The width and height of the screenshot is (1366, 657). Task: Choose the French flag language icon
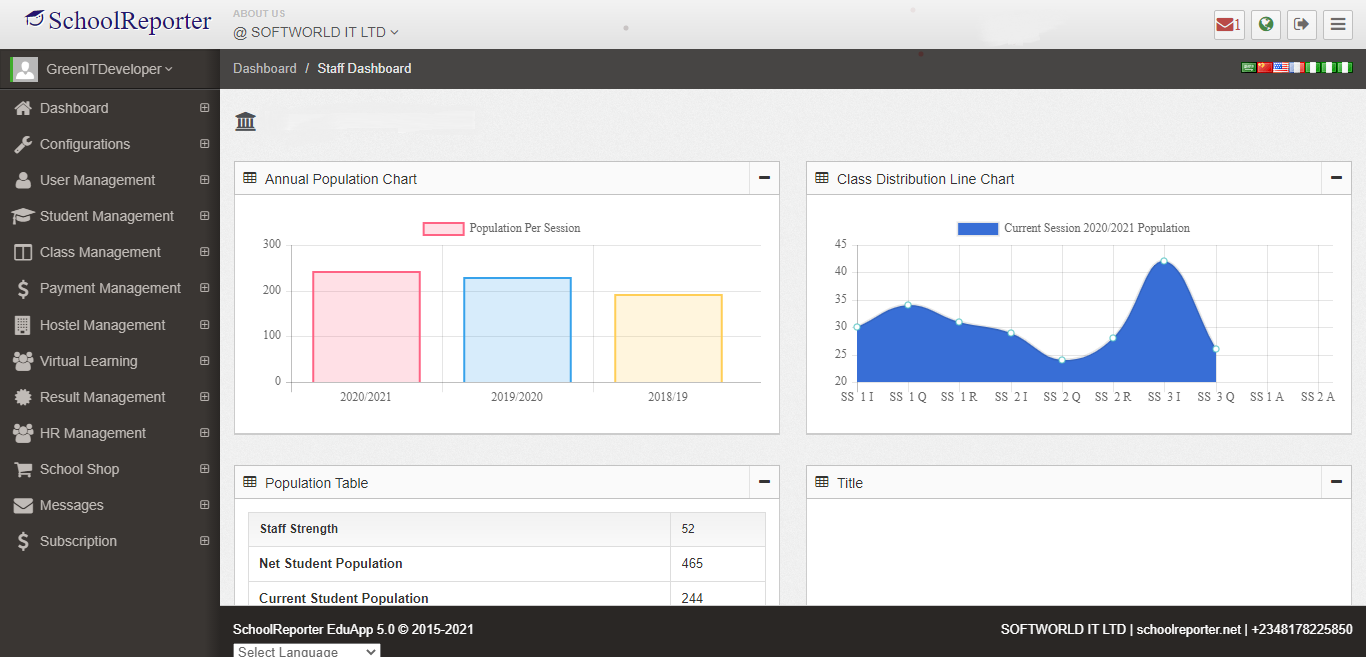point(1297,68)
